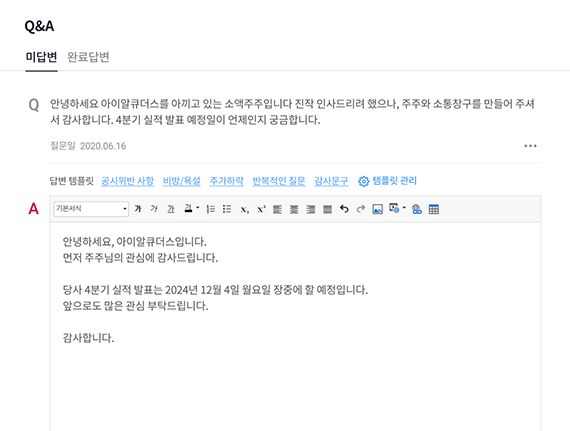The width and height of the screenshot is (570, 431).
Task: Insert a hyperlink using the link icon
Action: point(417,209)
